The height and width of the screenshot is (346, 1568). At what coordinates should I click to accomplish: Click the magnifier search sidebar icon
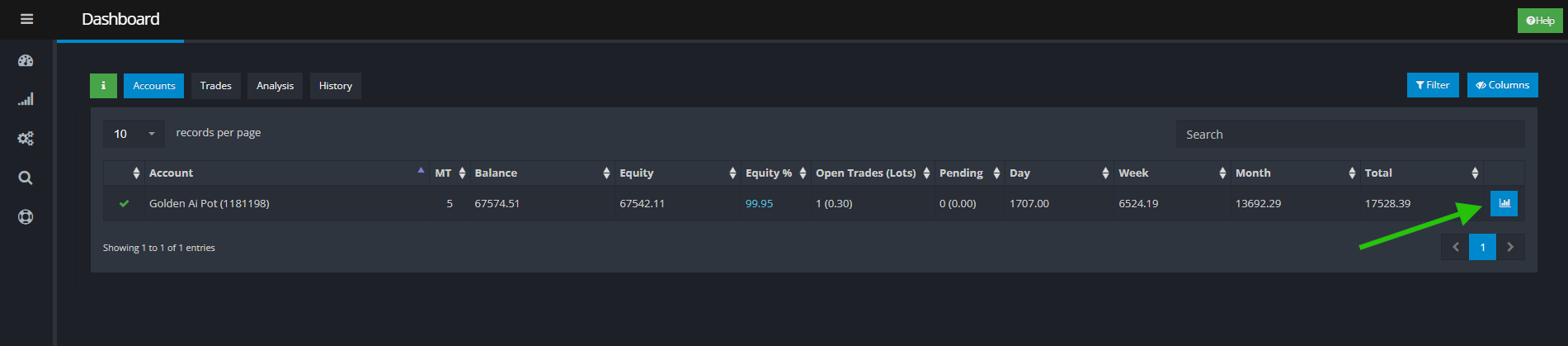[26, 178]
